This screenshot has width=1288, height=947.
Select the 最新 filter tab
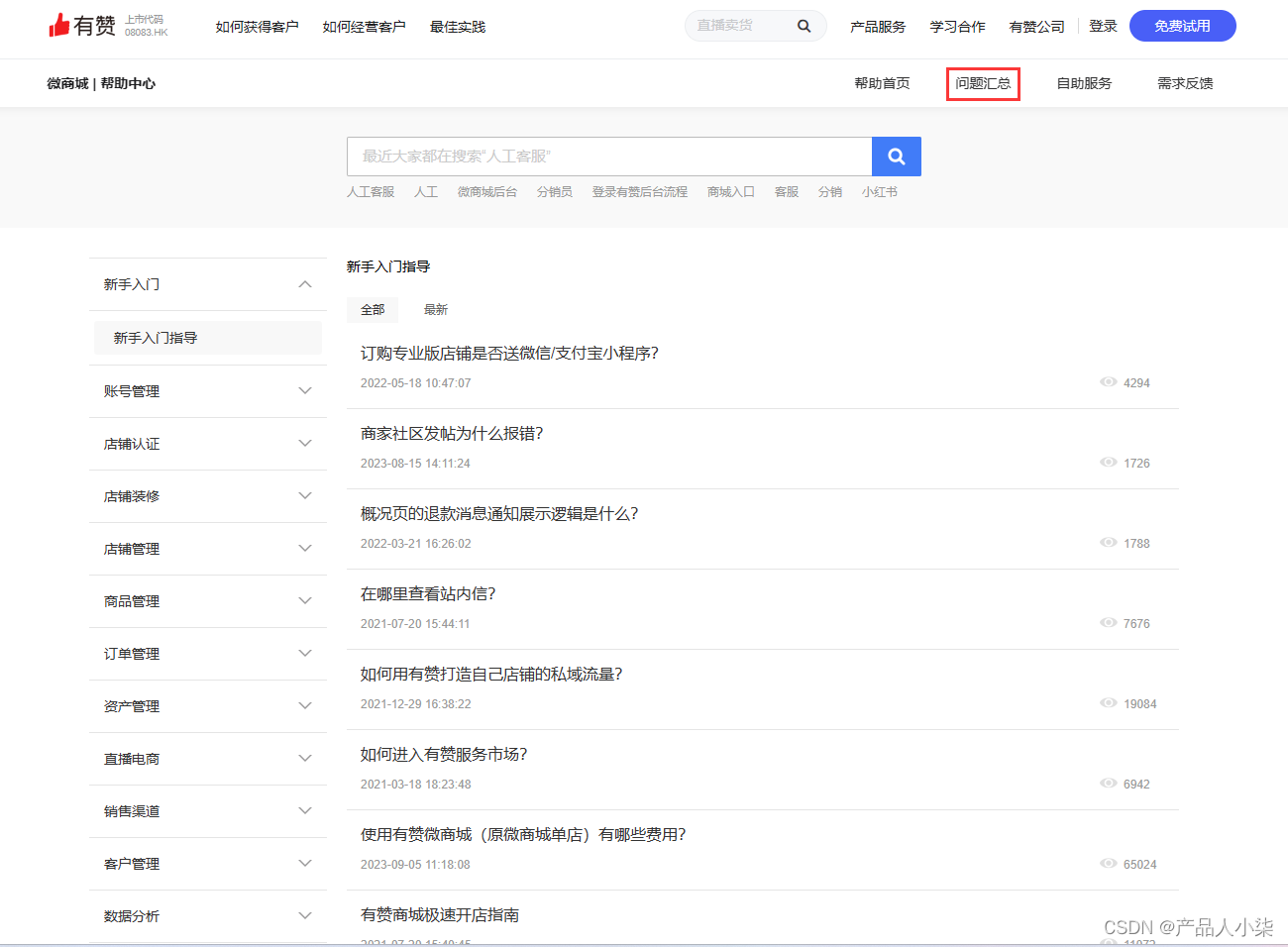coord(436,310)
